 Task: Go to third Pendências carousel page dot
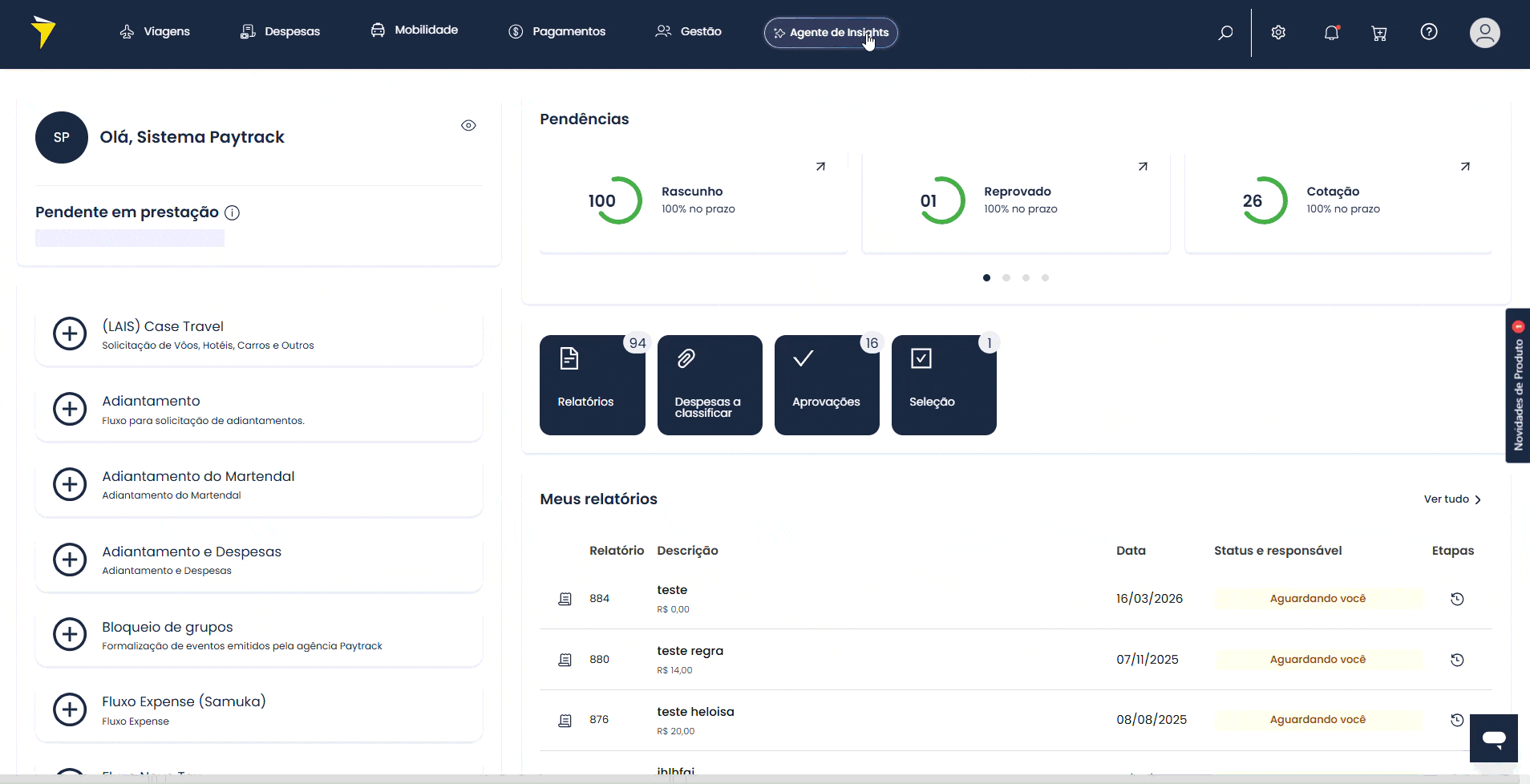[1026, 277]
